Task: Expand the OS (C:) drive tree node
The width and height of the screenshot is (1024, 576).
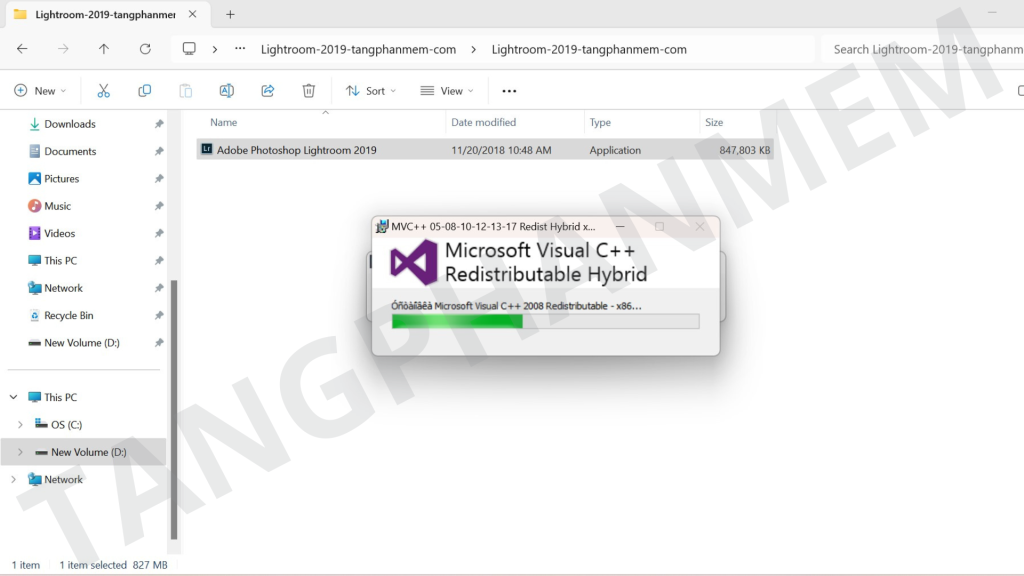Action: click(x=20, y=425)
